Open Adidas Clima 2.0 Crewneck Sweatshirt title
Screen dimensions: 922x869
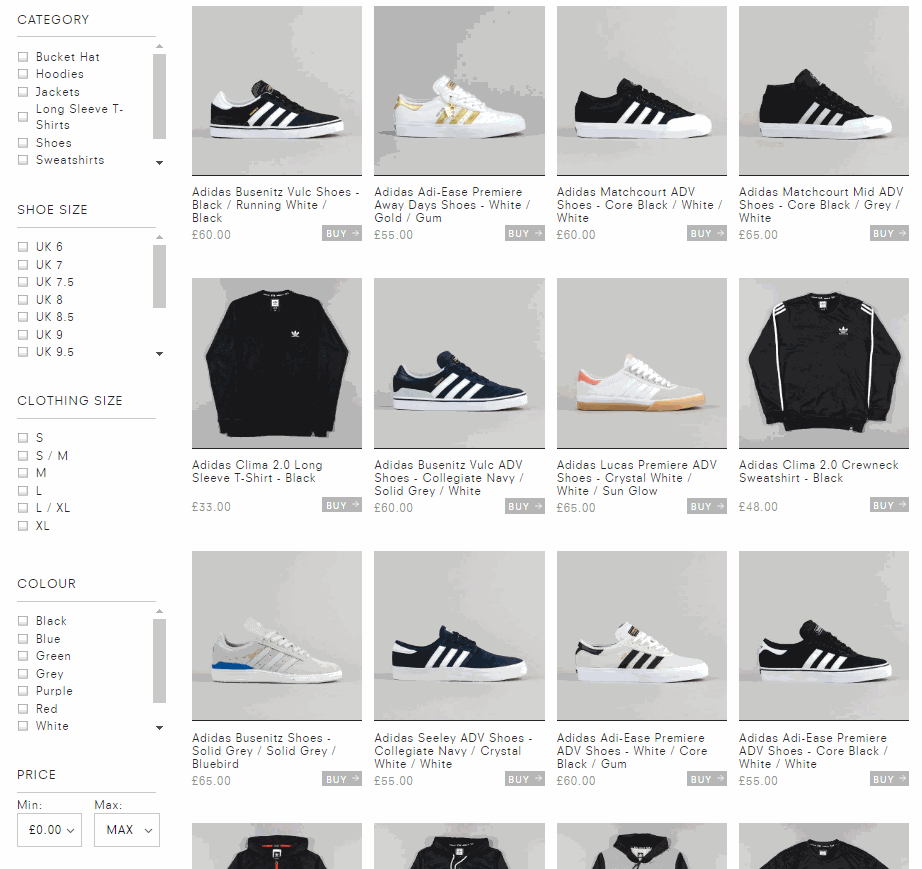819,471
